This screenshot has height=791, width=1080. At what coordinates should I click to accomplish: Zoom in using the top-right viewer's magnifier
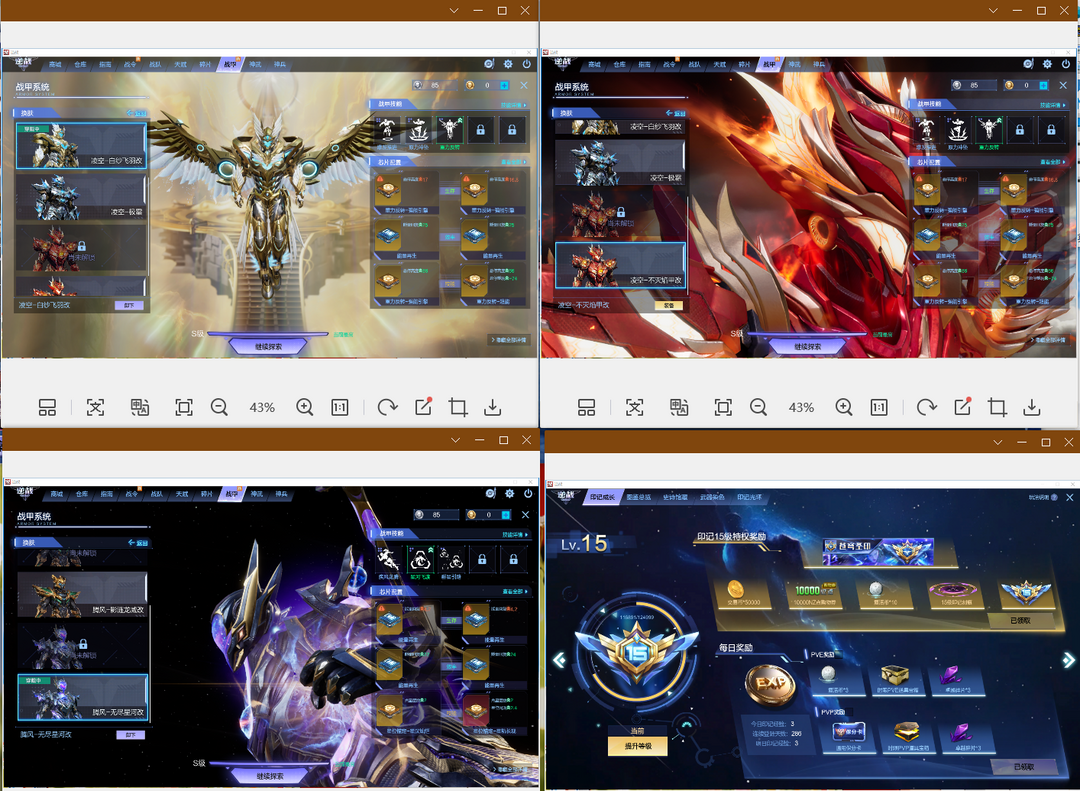tap(844, 407)
